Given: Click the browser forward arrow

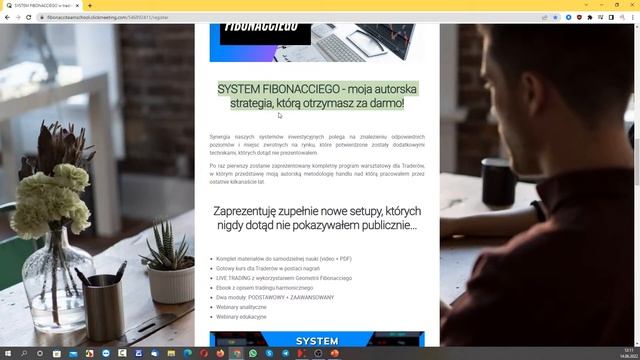Looking at the screenshot, I should click(18, 18).
